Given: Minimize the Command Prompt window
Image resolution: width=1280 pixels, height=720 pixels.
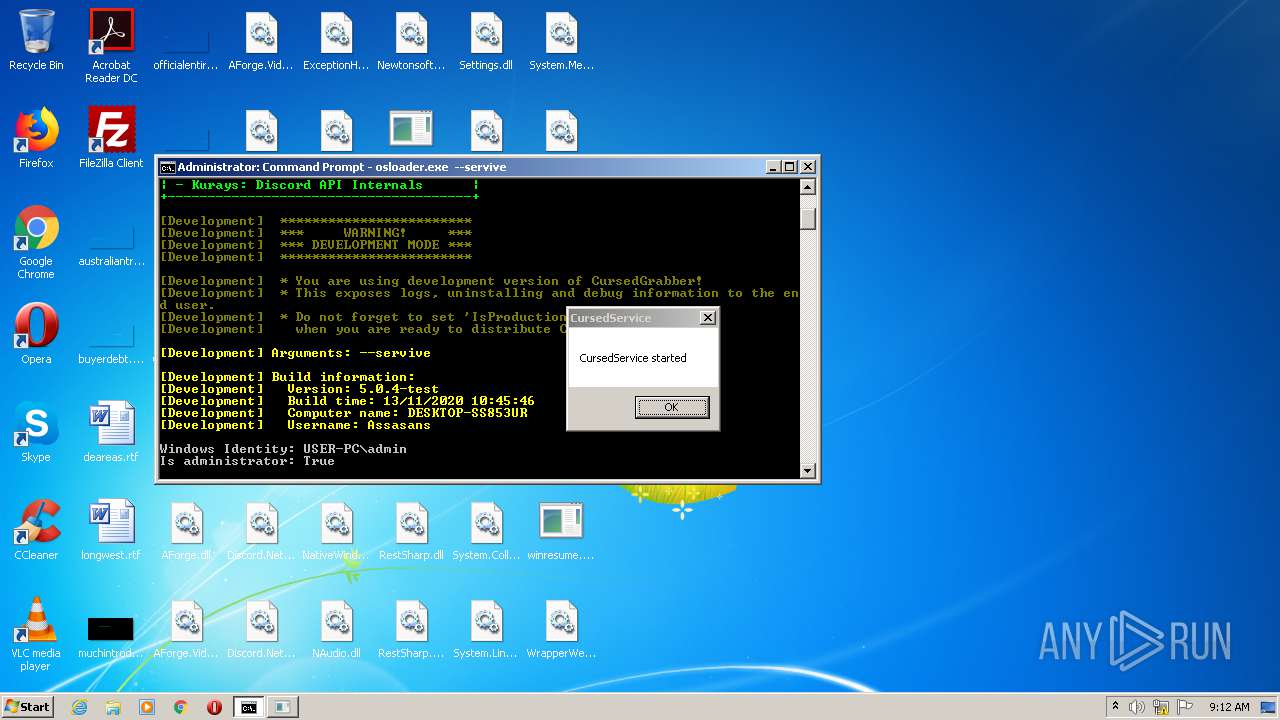Looking at the screenshot, I should [773, 167].
